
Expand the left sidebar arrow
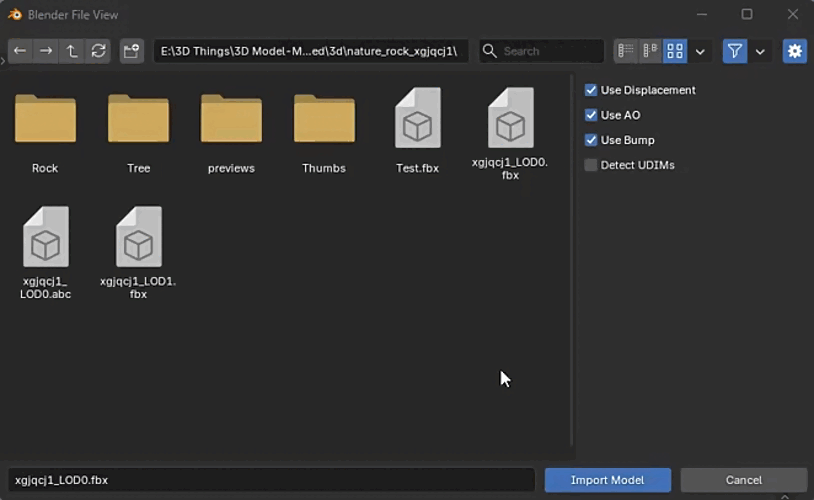coord(3,61)
